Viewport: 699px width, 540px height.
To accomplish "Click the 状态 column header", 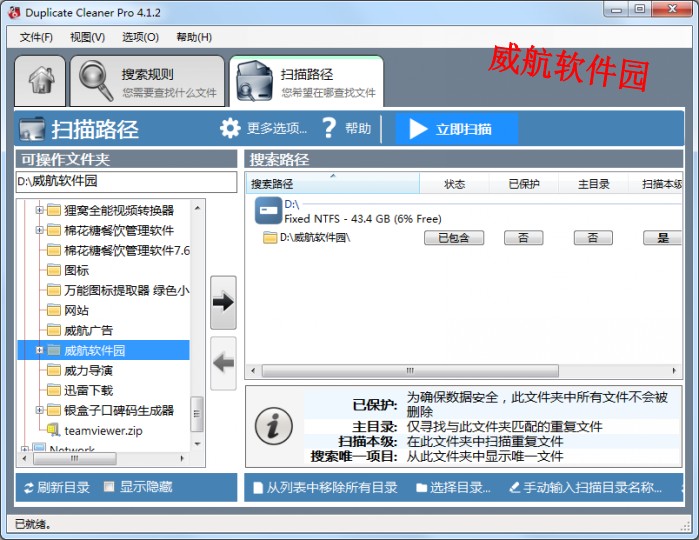I will pos(454,184).
